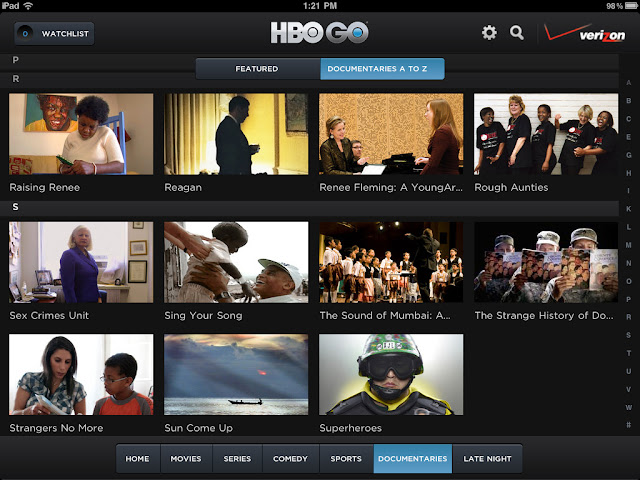The height and width of the screenshot is (480, 640).
Task: Jump to letter R in index
Action: click(x=629, y=317)
